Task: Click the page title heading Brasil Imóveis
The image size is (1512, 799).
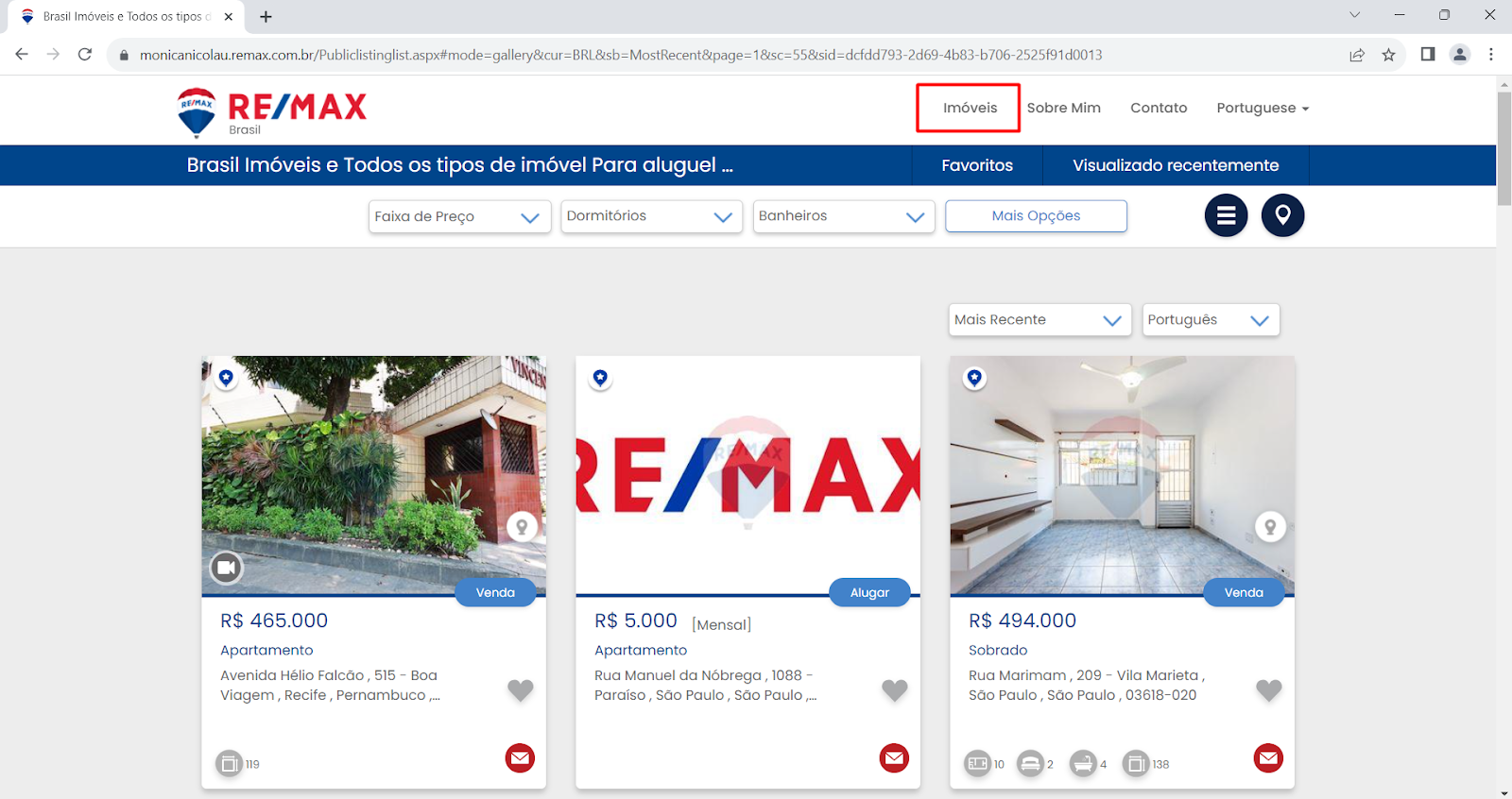Action: 459,165
